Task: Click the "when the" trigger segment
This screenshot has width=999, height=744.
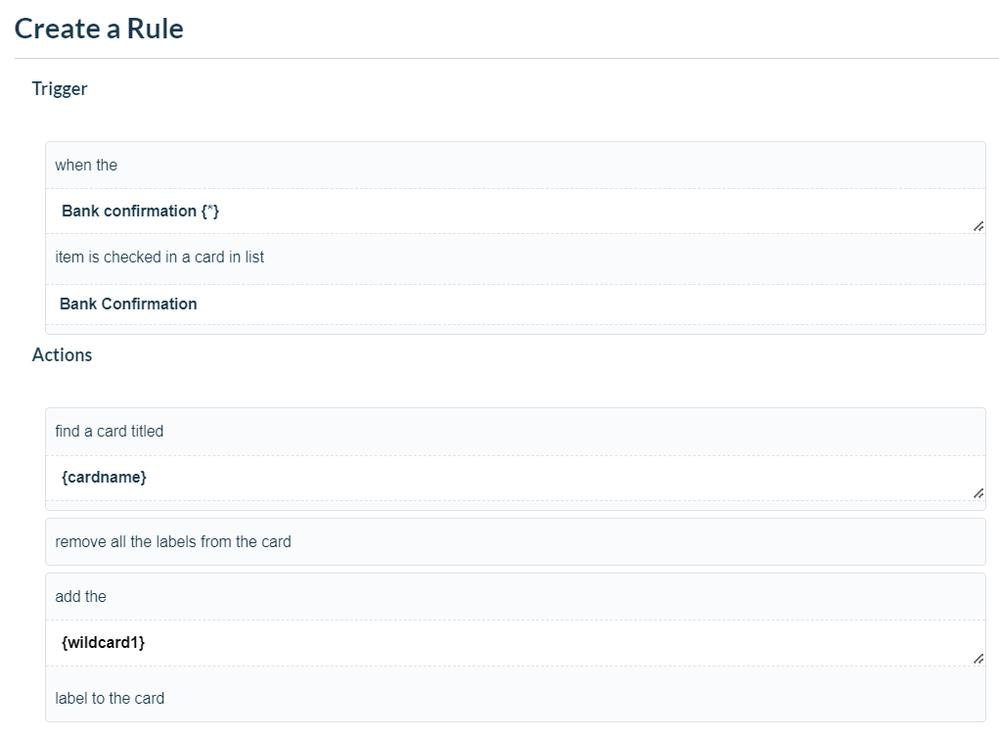Action: coord(84,165)
